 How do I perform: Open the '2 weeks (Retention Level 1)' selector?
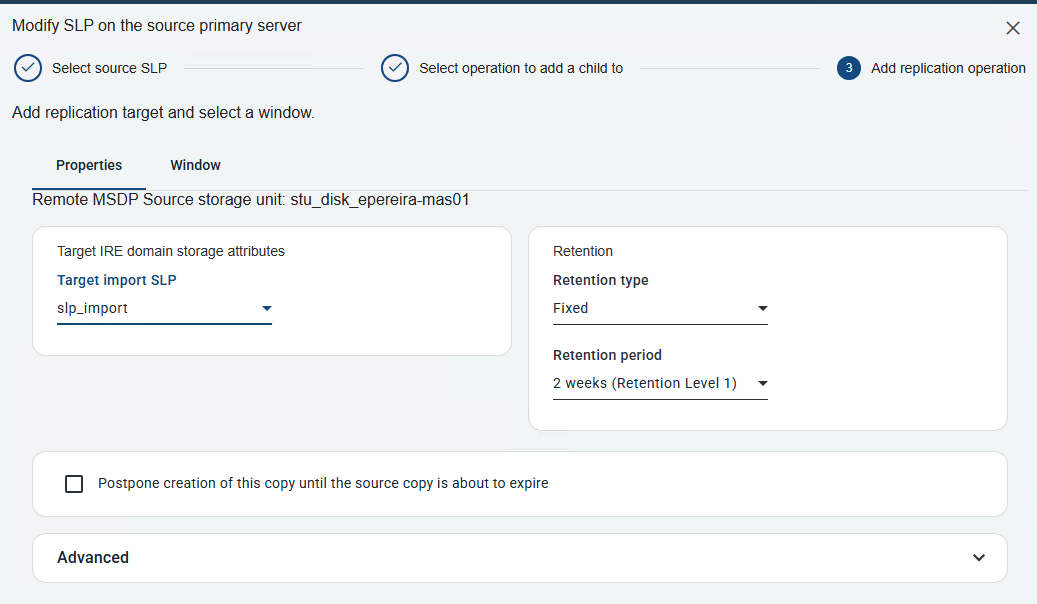[650, 384]
